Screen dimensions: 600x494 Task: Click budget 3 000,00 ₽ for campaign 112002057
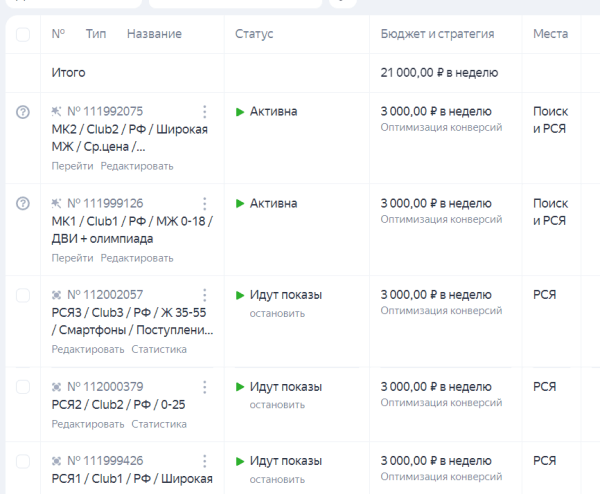tap(436, 295)
